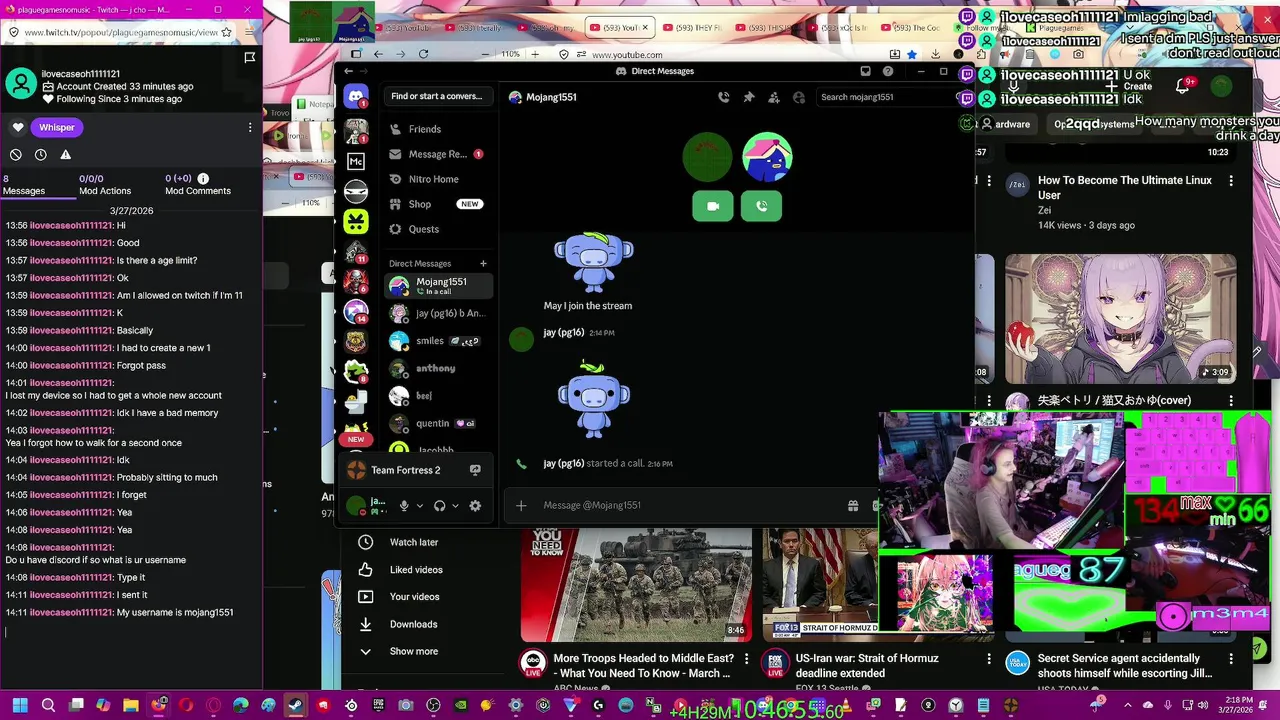
Task: Click the start voice call icon in header
Action: [723, 97]
